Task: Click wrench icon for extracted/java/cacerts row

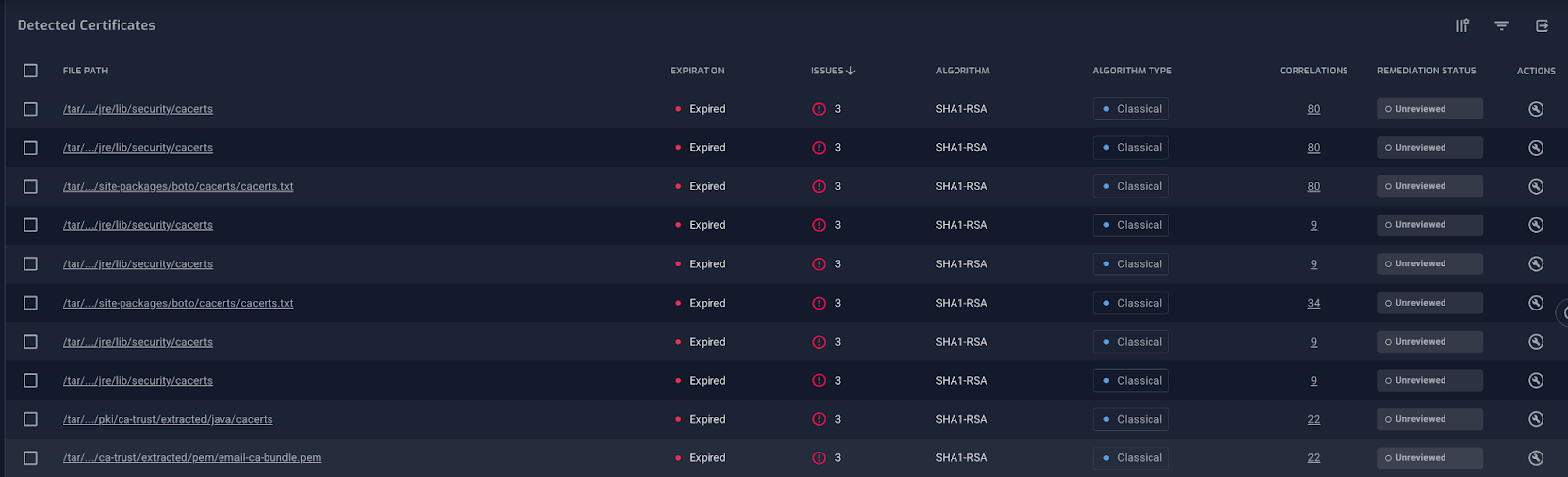Action: 1536,419
